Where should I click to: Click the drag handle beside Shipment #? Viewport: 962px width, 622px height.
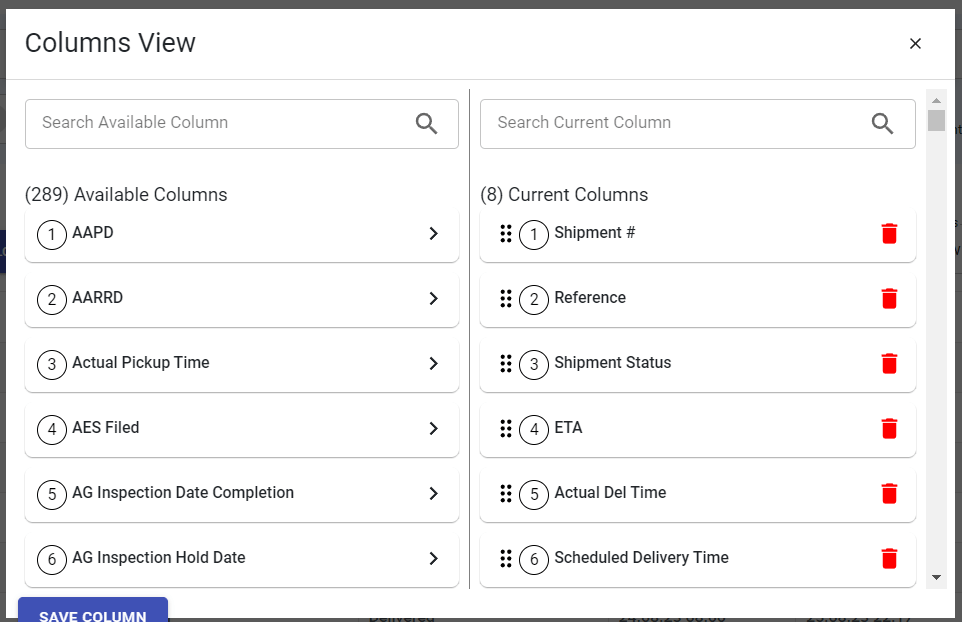[x=506, y=233]
